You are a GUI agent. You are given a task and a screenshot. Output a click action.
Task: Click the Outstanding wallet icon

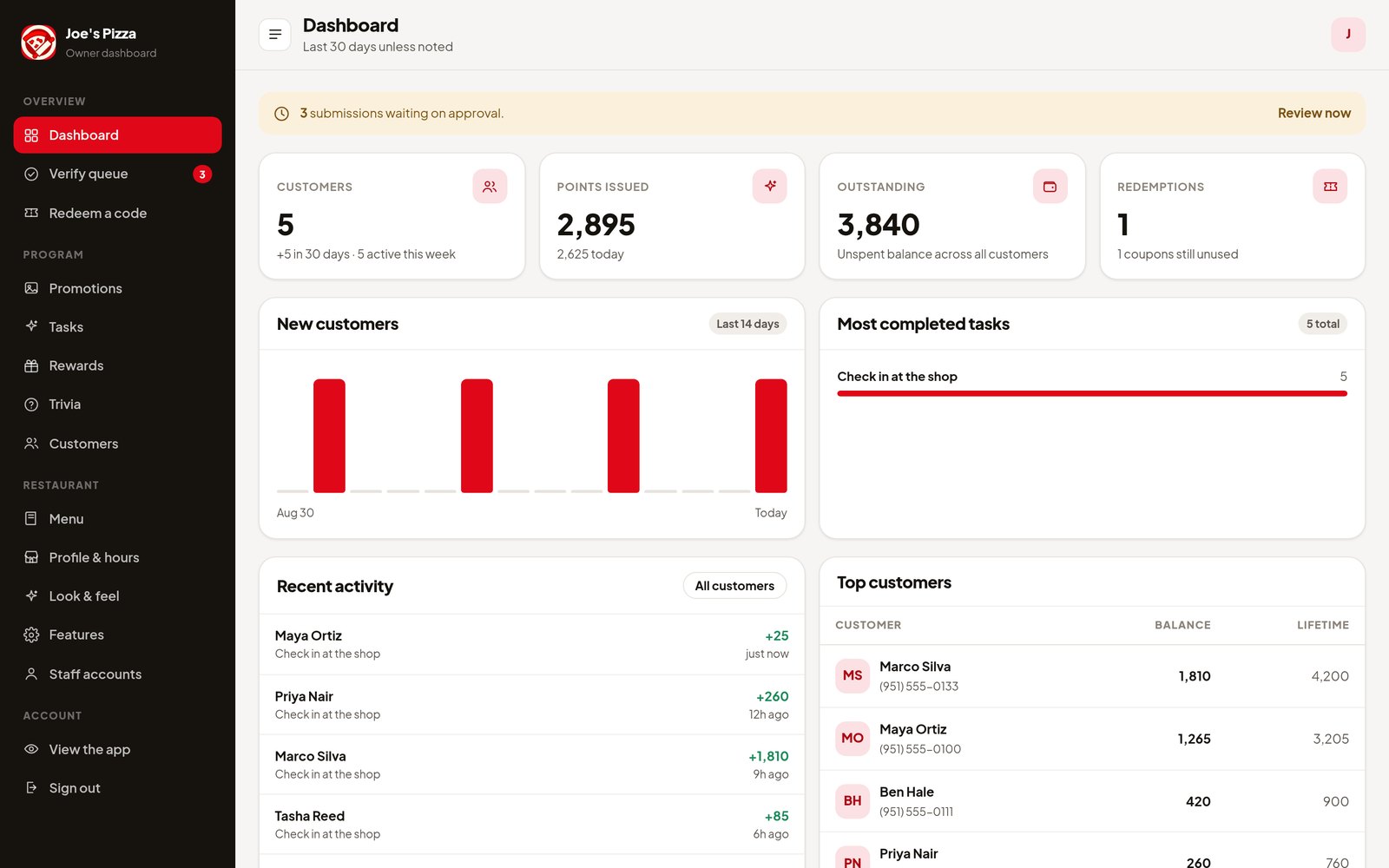[1050, 187]
